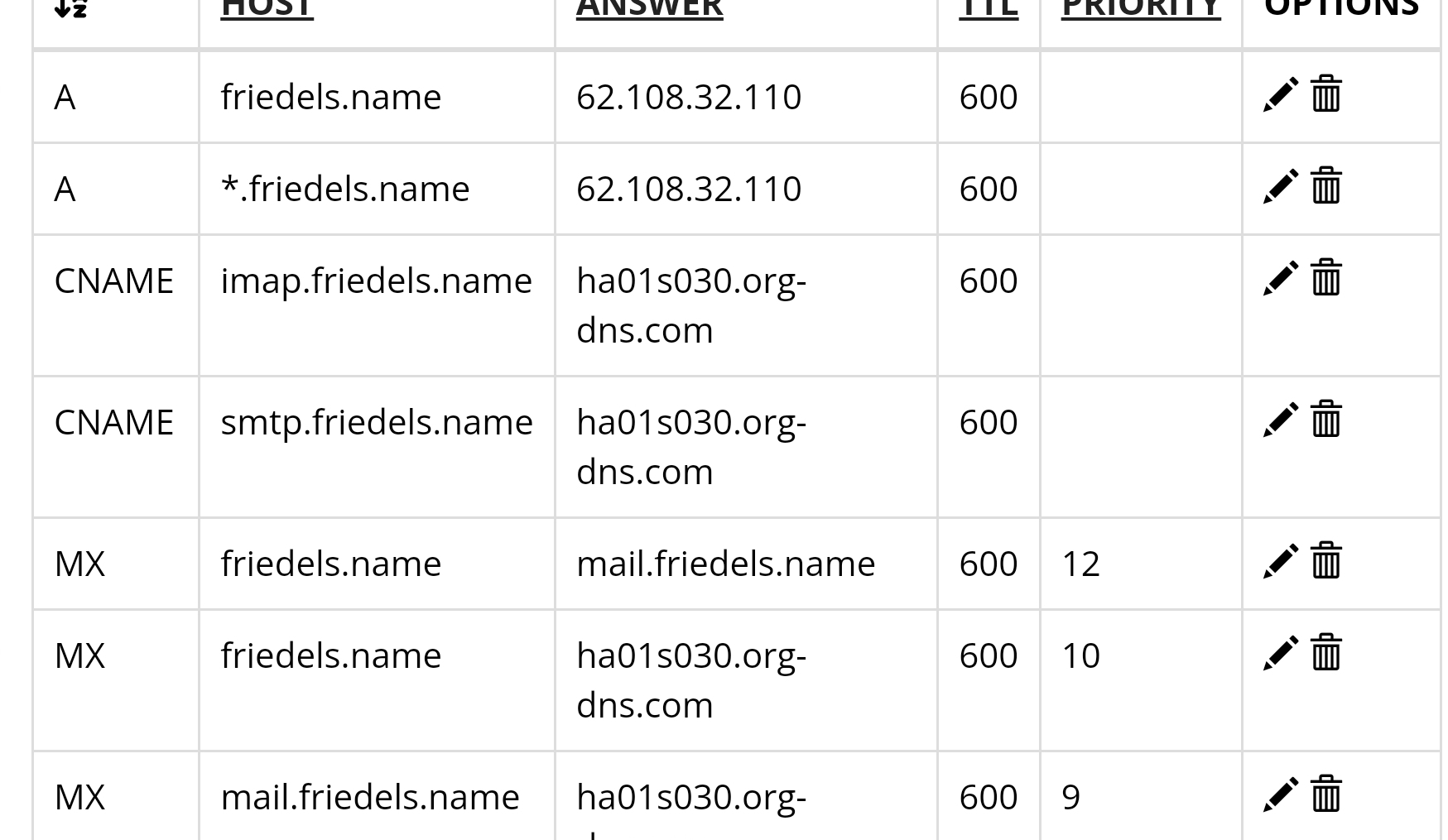
Task: Edit the smtp.friedels.name CNAME record
Action: [x=1280, y=420]
